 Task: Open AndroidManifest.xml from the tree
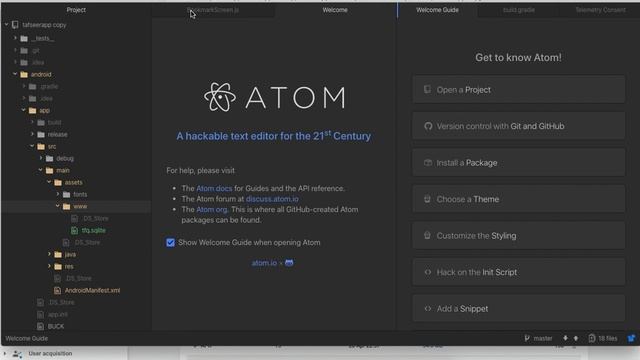92,291
